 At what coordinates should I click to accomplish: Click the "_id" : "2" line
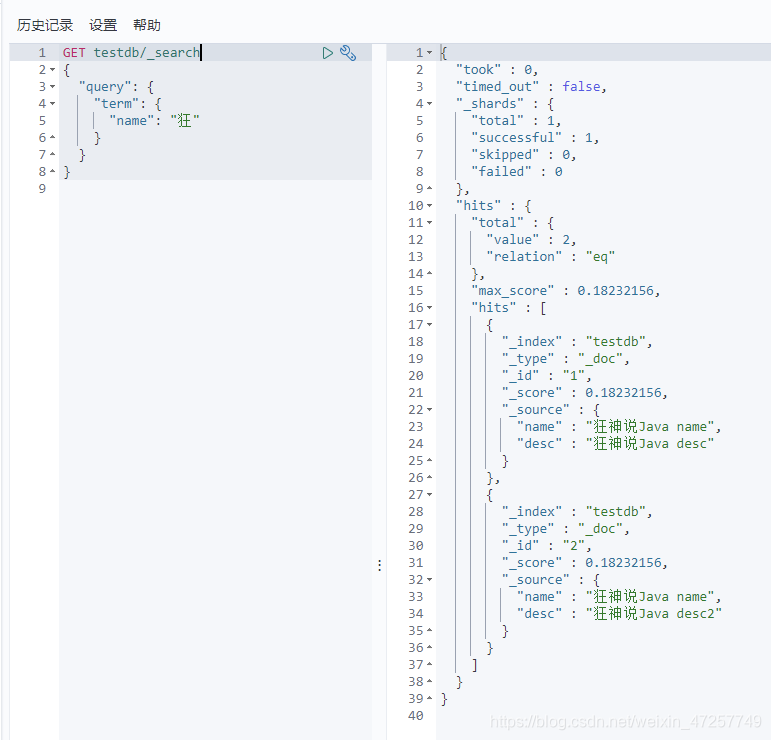pos(546,546)
